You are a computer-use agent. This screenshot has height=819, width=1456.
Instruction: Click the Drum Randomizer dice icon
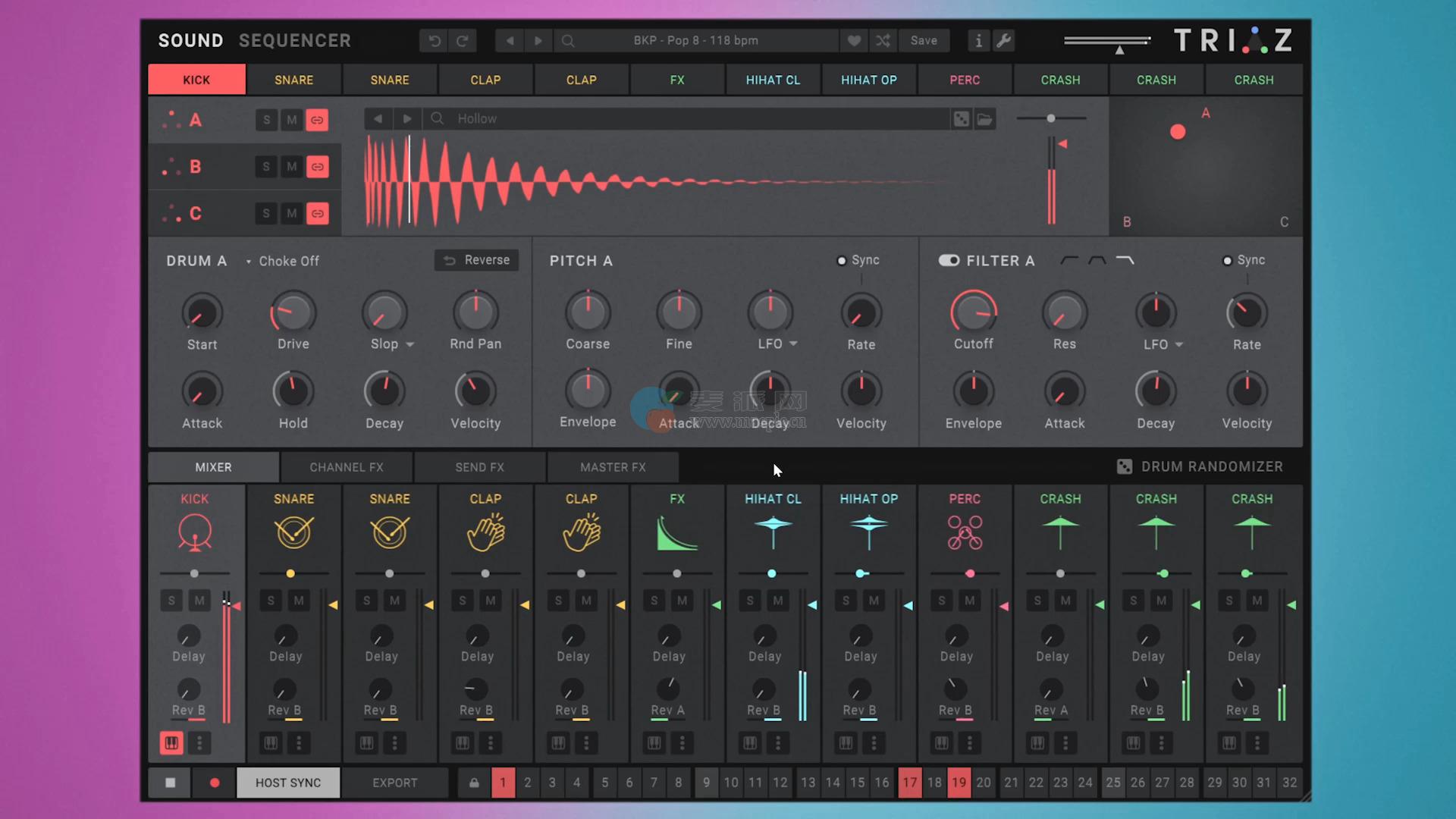(x=1125, y=467)
